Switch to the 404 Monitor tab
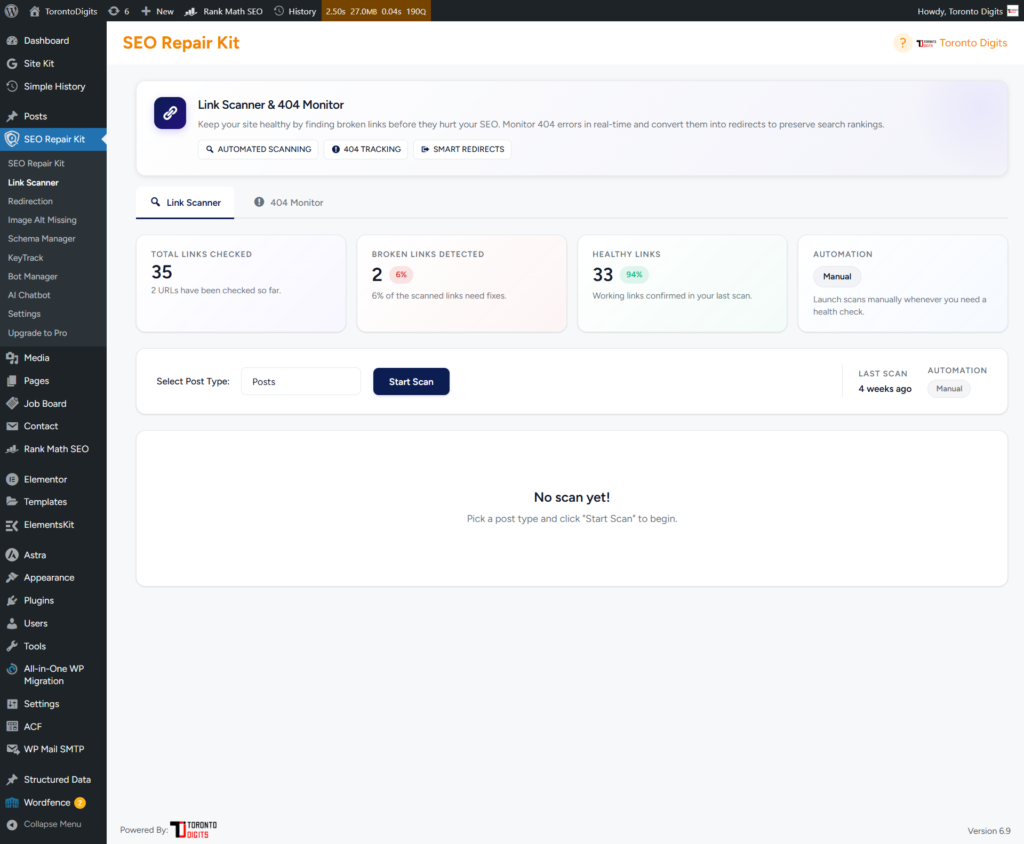The height and width of the screenshot is (844, 1024). (x=288, y=202)
